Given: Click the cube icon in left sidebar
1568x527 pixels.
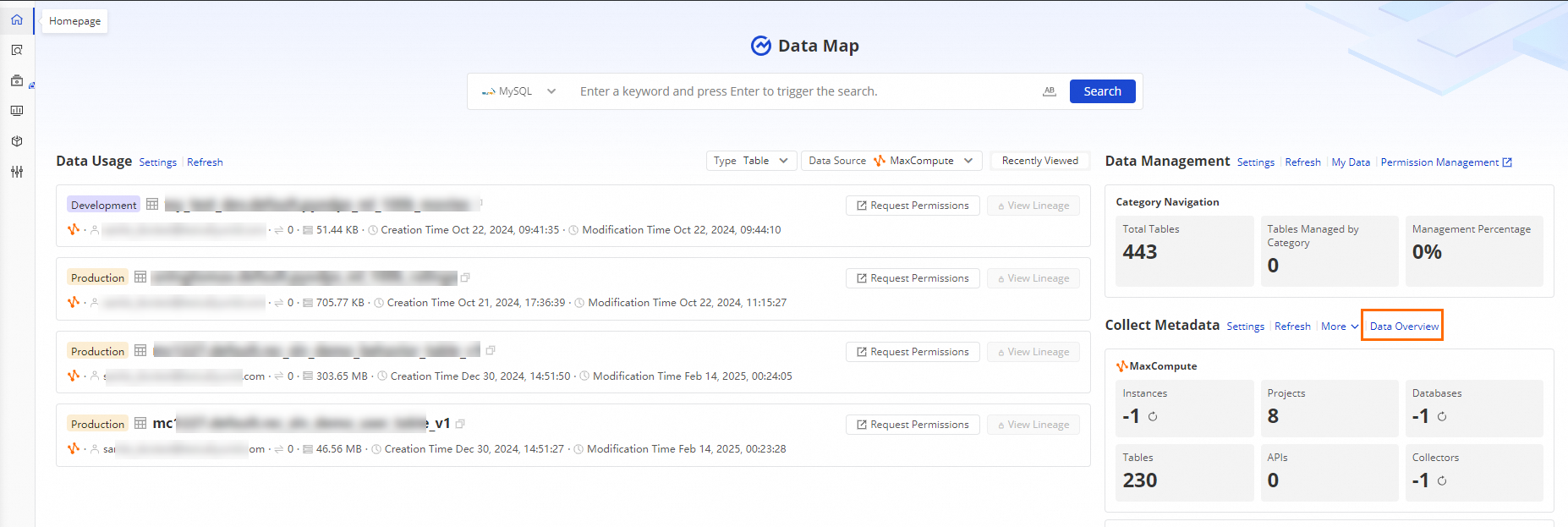Looking at the screenshot, I should (17, 141).
